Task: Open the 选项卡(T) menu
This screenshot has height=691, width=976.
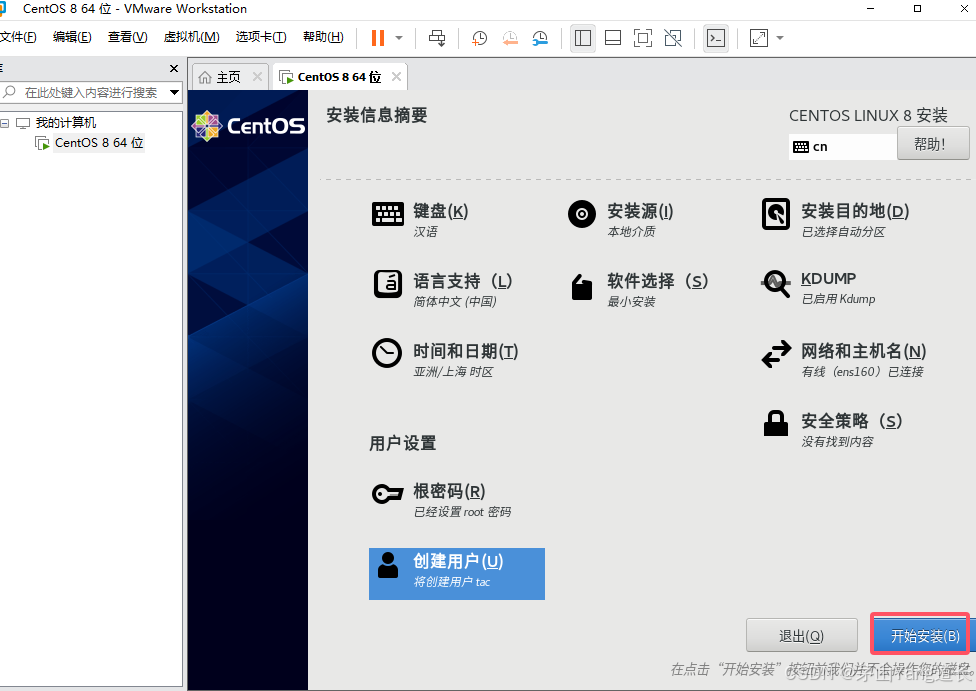Action: coord(261,37)
